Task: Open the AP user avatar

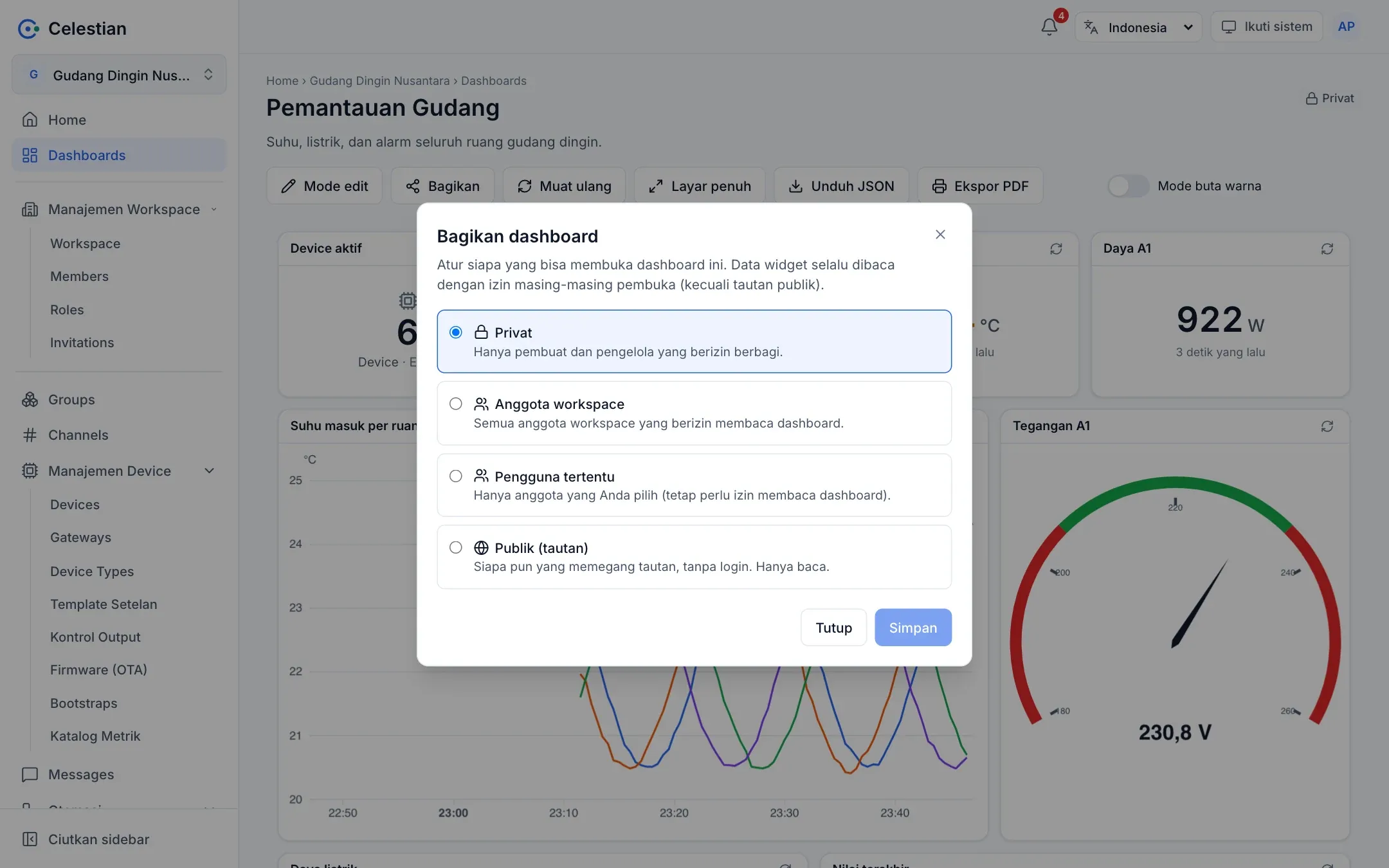Action: coord(1346,27)
